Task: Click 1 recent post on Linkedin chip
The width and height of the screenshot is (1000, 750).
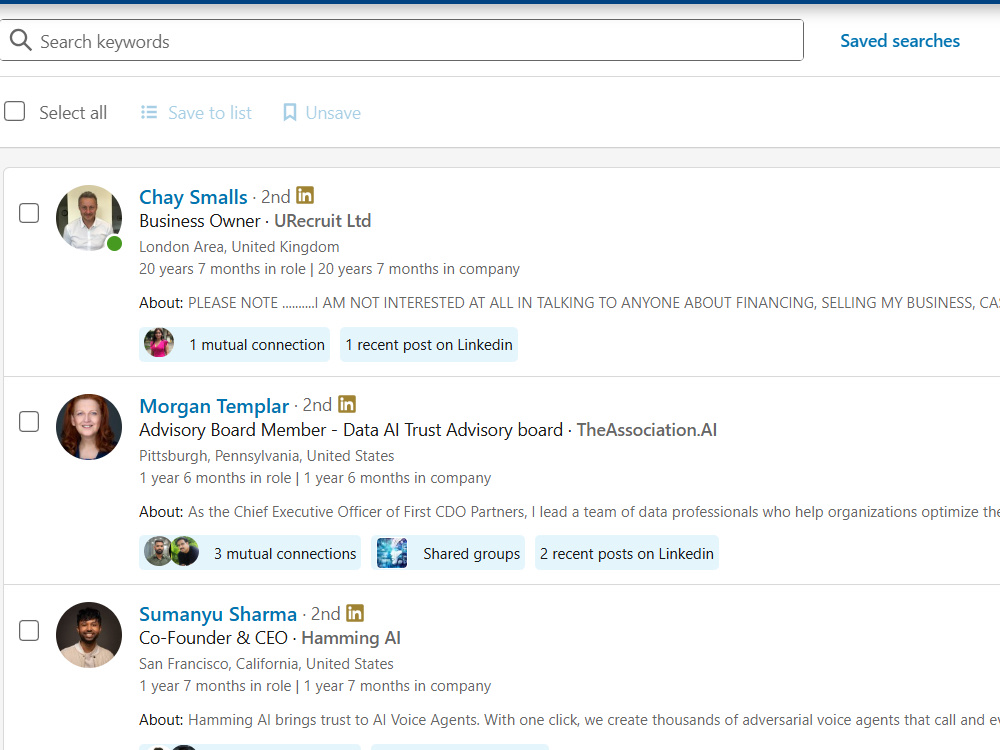Action: click(429, 344)
